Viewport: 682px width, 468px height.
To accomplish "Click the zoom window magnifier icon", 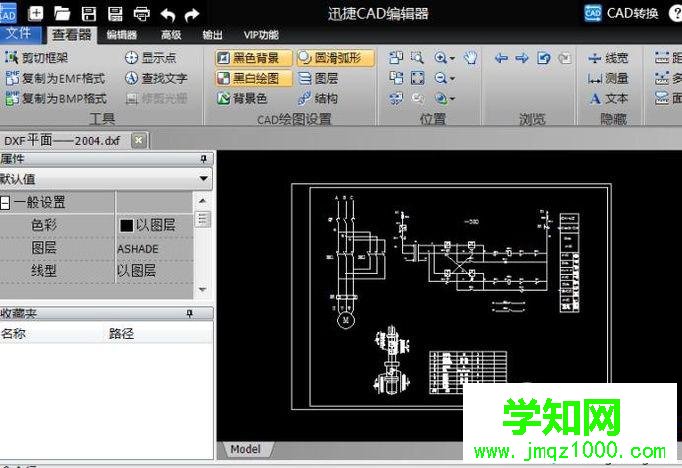I will (417, 57).
